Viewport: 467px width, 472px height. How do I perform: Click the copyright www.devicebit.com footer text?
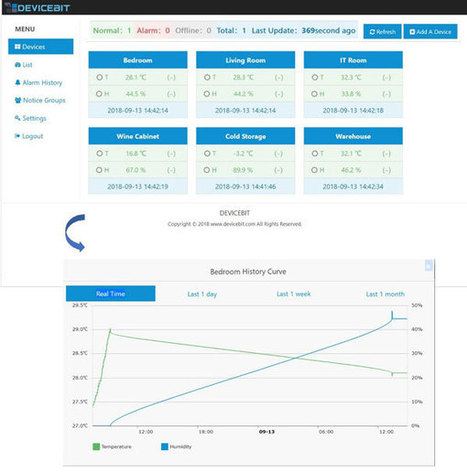click(235, 224)
